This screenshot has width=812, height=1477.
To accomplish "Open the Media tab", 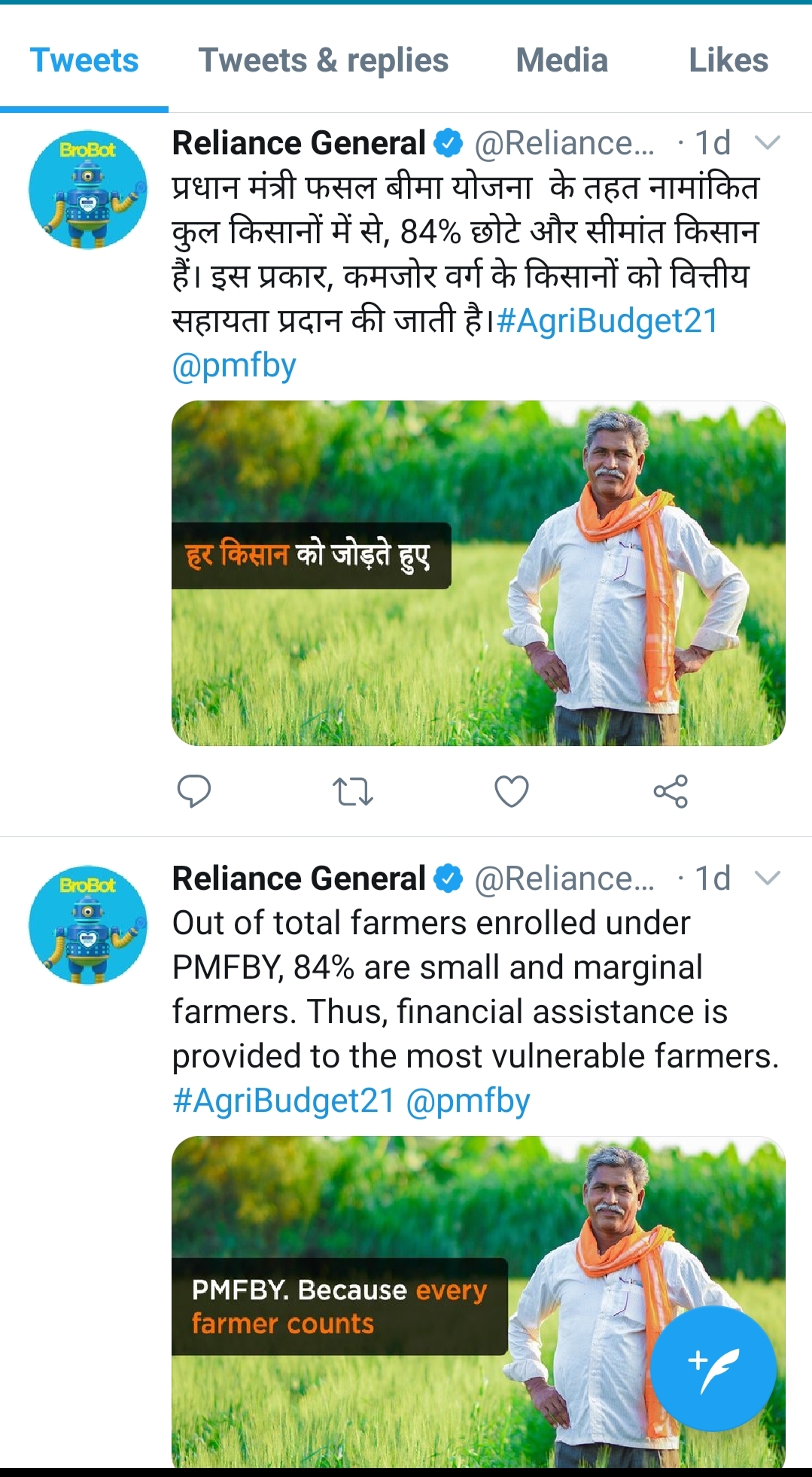I will coord(561,60).
